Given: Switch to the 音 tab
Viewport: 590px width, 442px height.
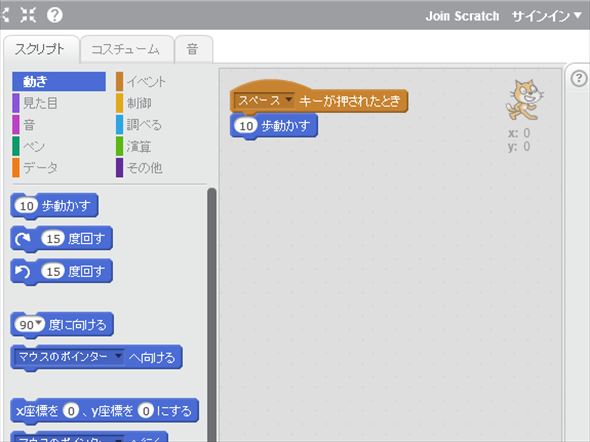Looking at the screenshot, I should (193, 49).
